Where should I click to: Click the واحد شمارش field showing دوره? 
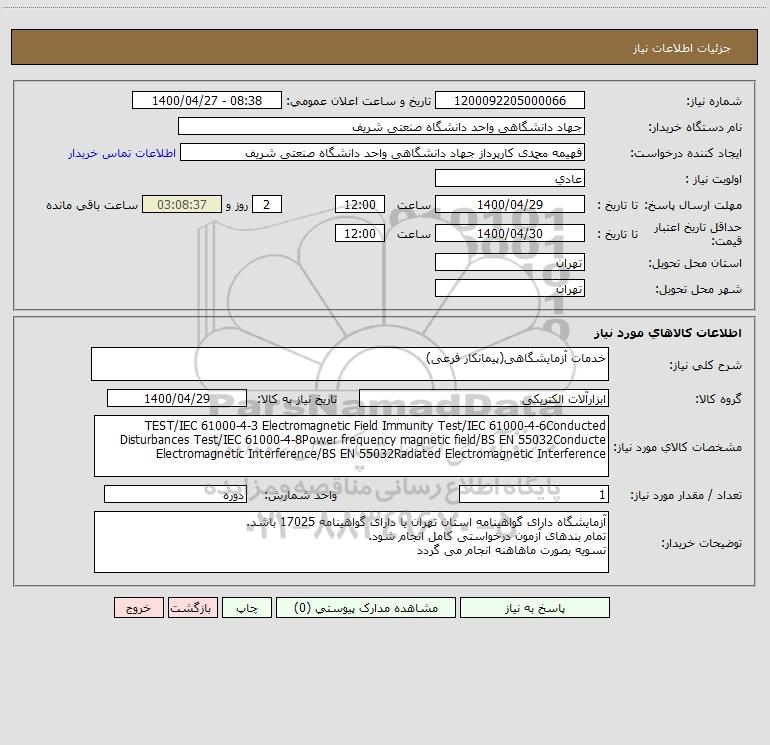tap(175, 494)
